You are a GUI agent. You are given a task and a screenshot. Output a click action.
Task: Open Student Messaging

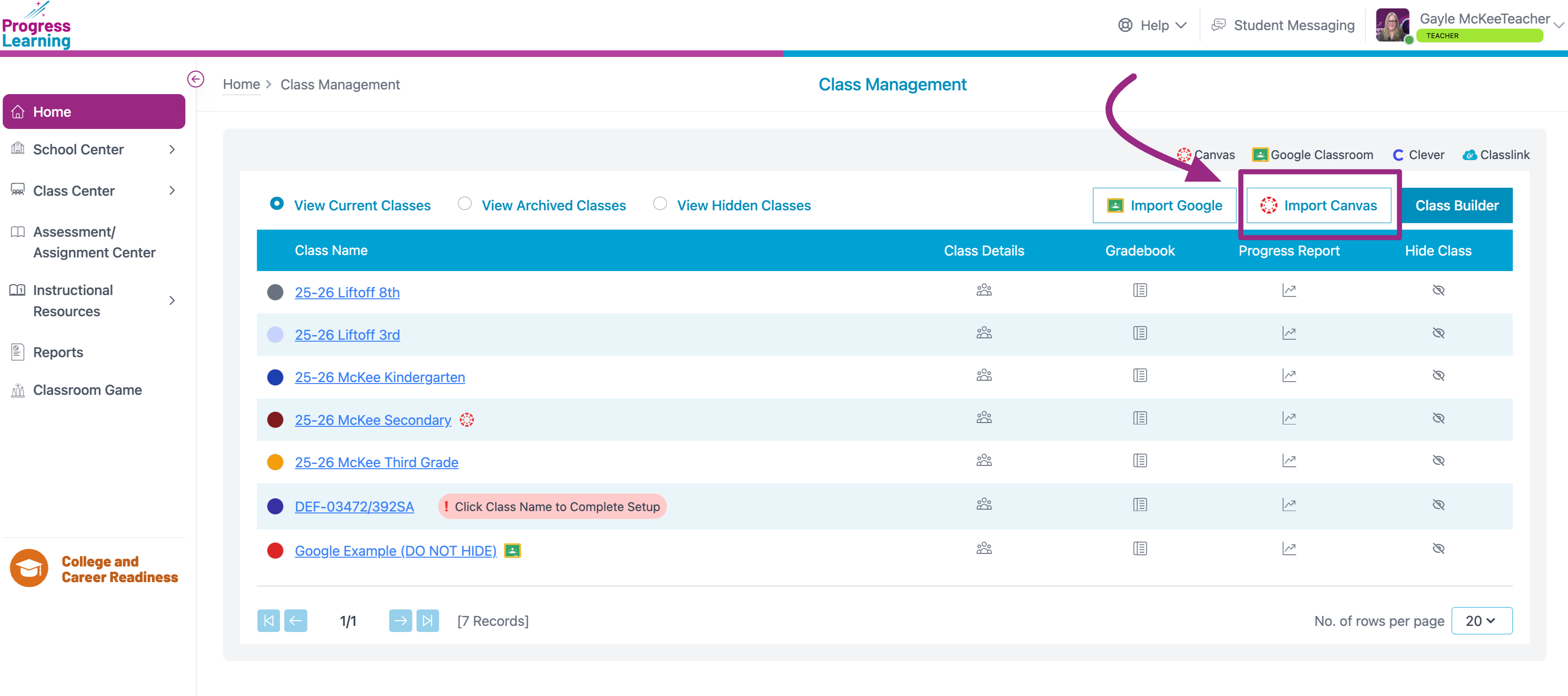pyautogui.click(x=1283, y=25)
